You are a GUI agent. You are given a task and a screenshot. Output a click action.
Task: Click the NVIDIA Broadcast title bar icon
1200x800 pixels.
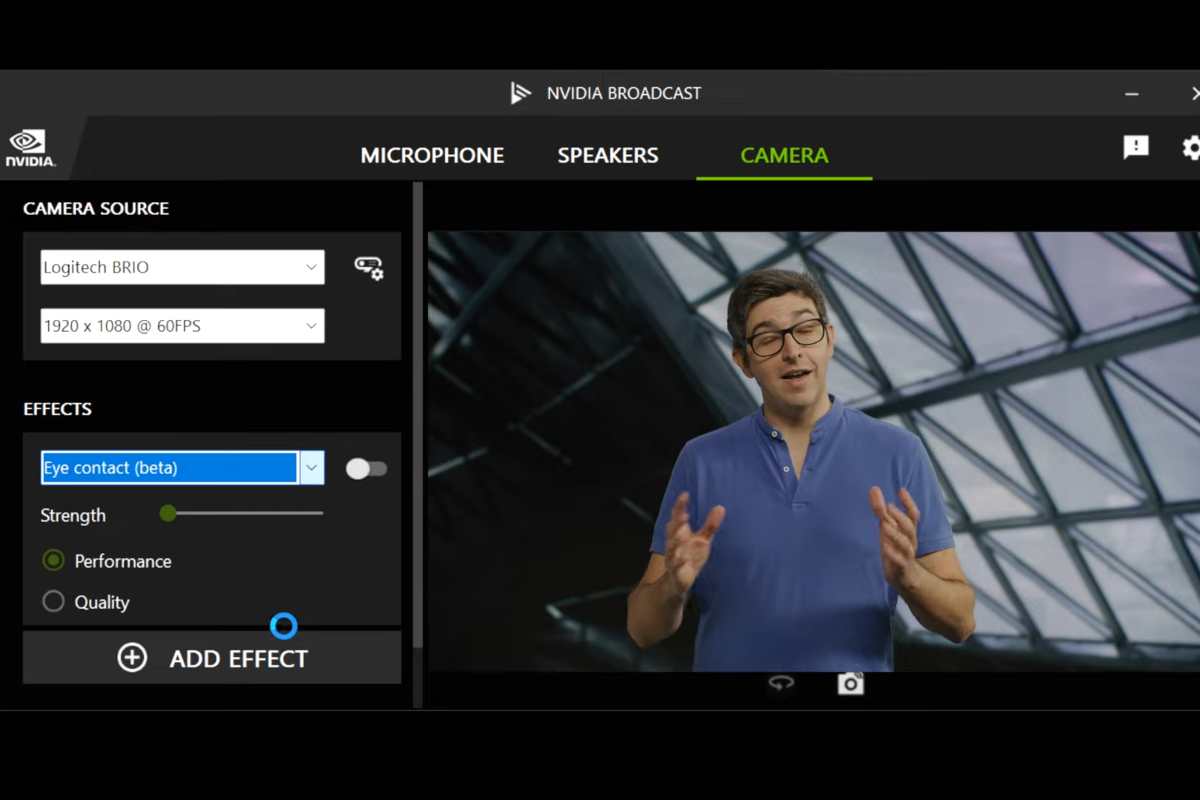520,93
